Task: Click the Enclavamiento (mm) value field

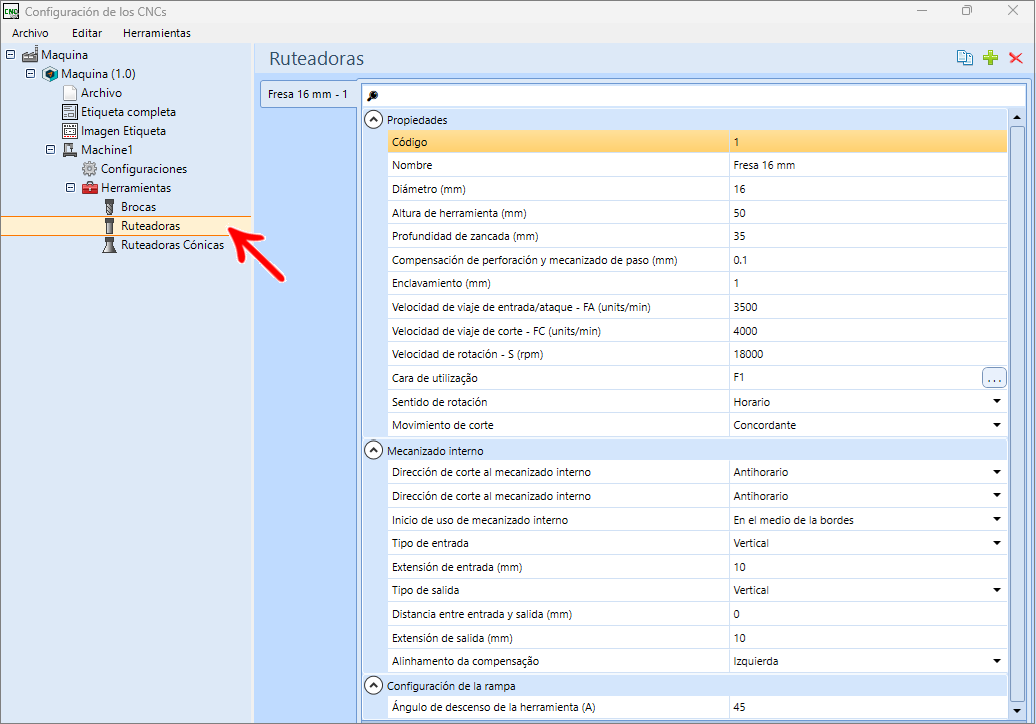Action: 868,283
